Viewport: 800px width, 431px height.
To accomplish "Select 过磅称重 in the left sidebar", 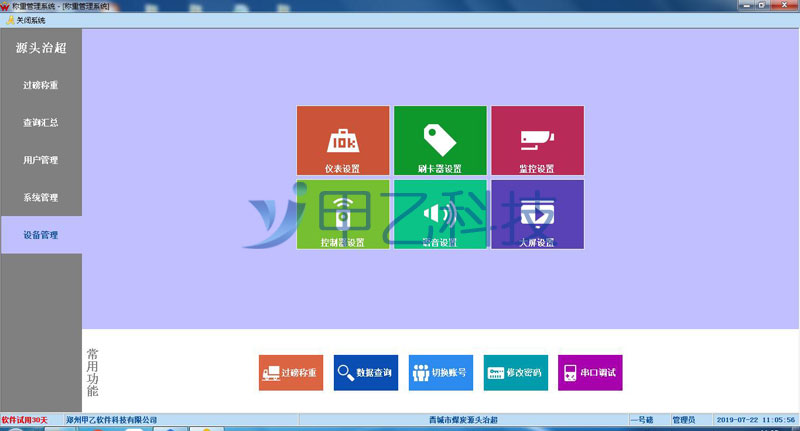I will pos(41,85).
